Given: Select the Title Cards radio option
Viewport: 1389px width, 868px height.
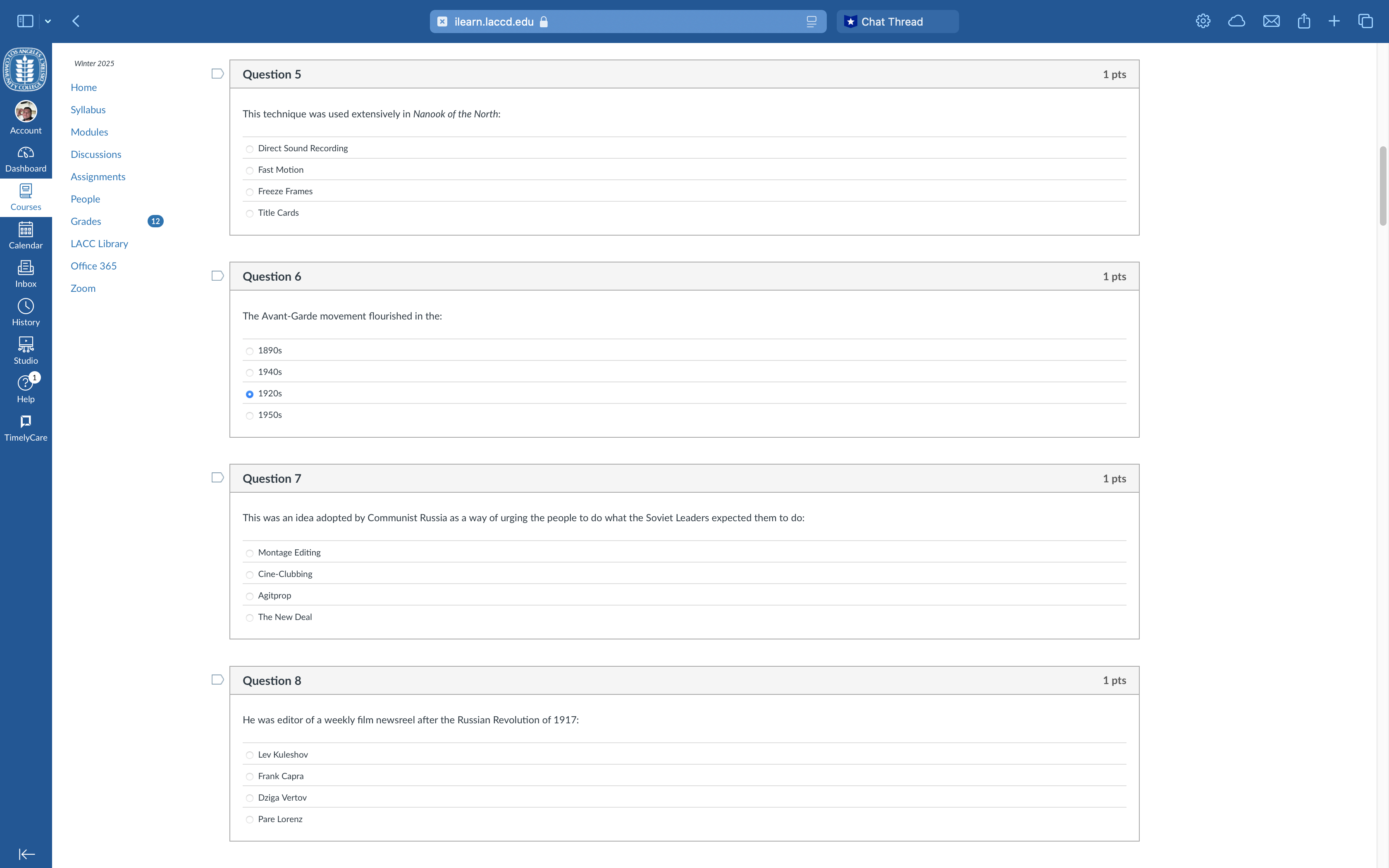Looking at the screenshot, I should pyautogui.click(x=250, y=214).
